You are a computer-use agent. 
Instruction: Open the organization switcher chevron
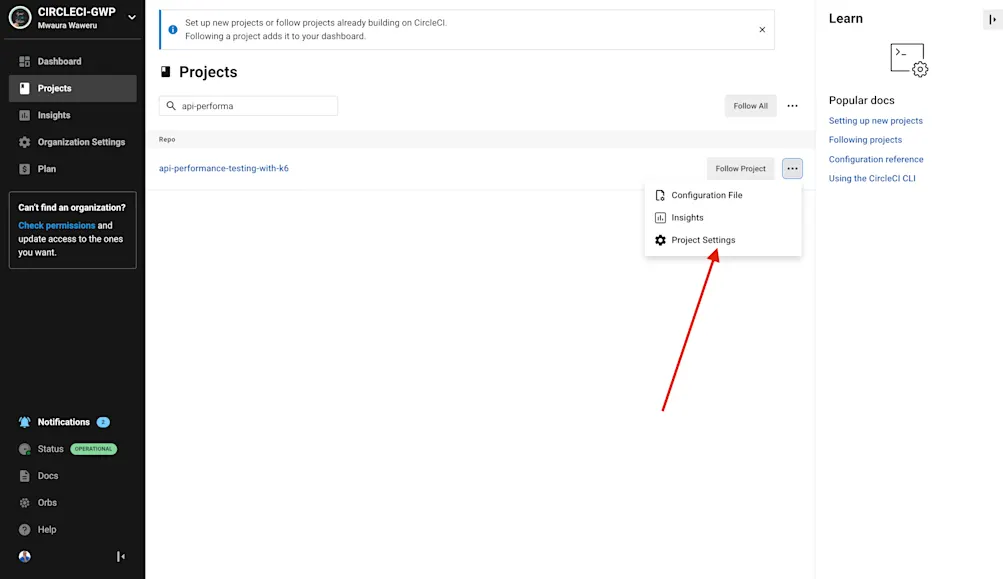[132, 17]
